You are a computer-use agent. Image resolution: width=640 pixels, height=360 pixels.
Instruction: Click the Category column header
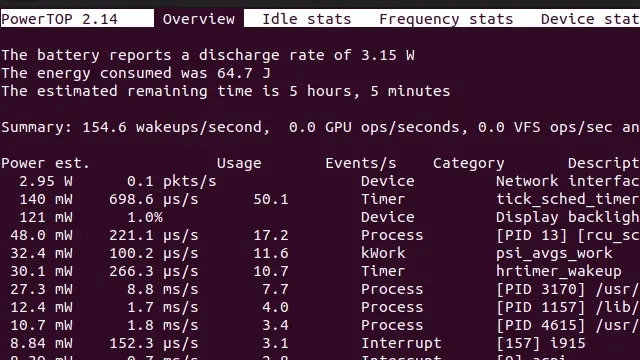(469, 163)
